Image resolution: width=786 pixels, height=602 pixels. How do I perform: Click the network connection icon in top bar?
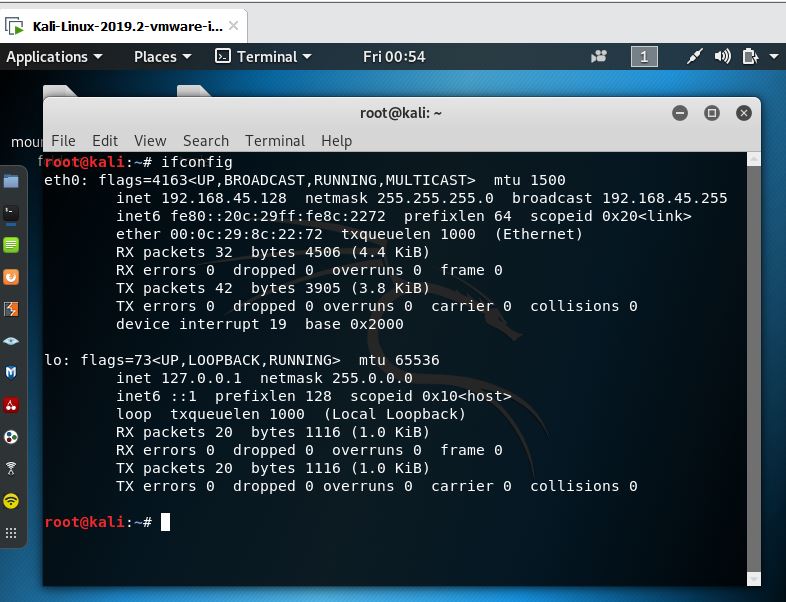[696, 57]
